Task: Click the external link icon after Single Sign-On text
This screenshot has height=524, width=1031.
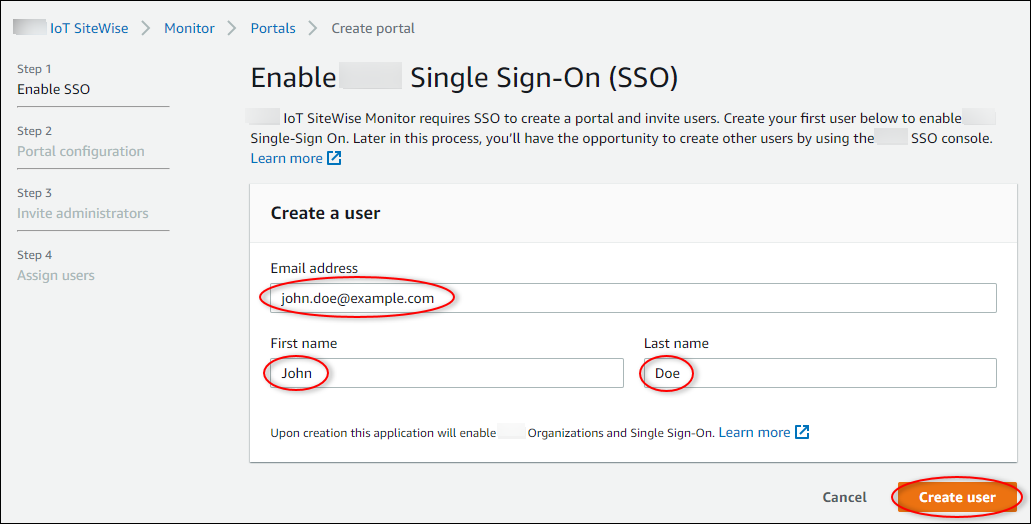Action: 802,433
